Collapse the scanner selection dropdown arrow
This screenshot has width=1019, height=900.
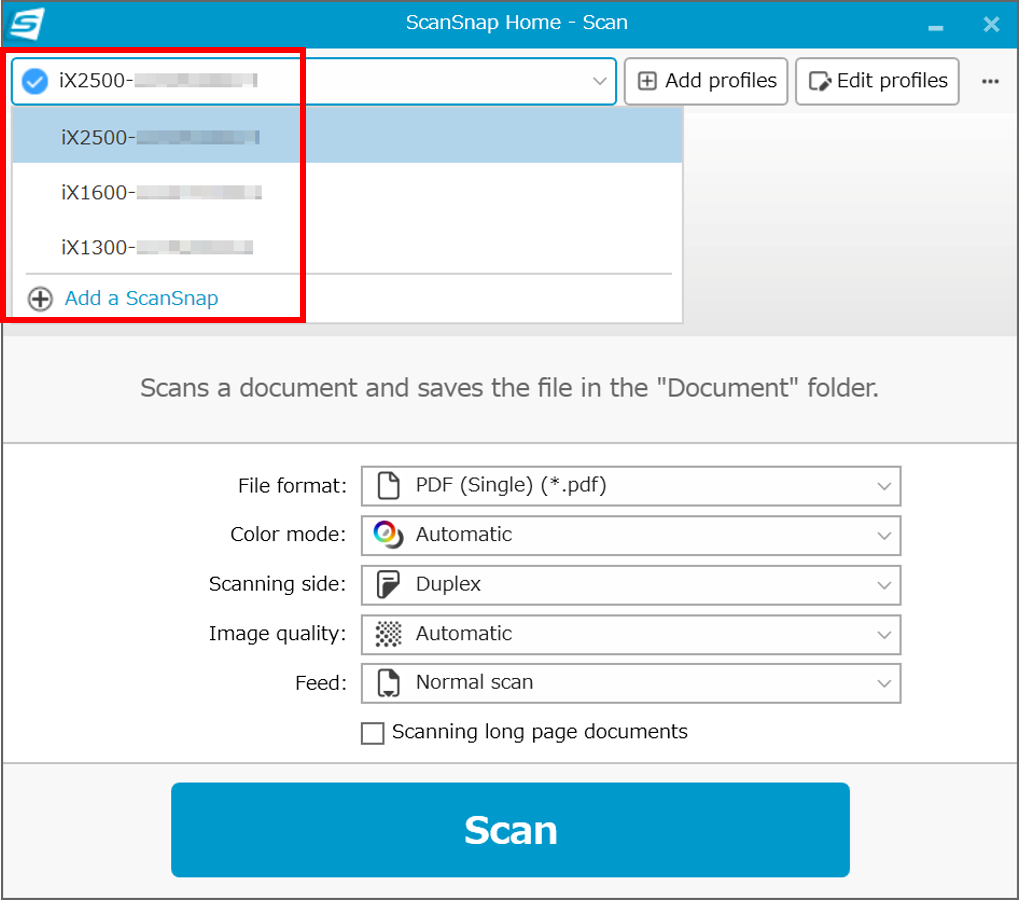tap(599, 81)
